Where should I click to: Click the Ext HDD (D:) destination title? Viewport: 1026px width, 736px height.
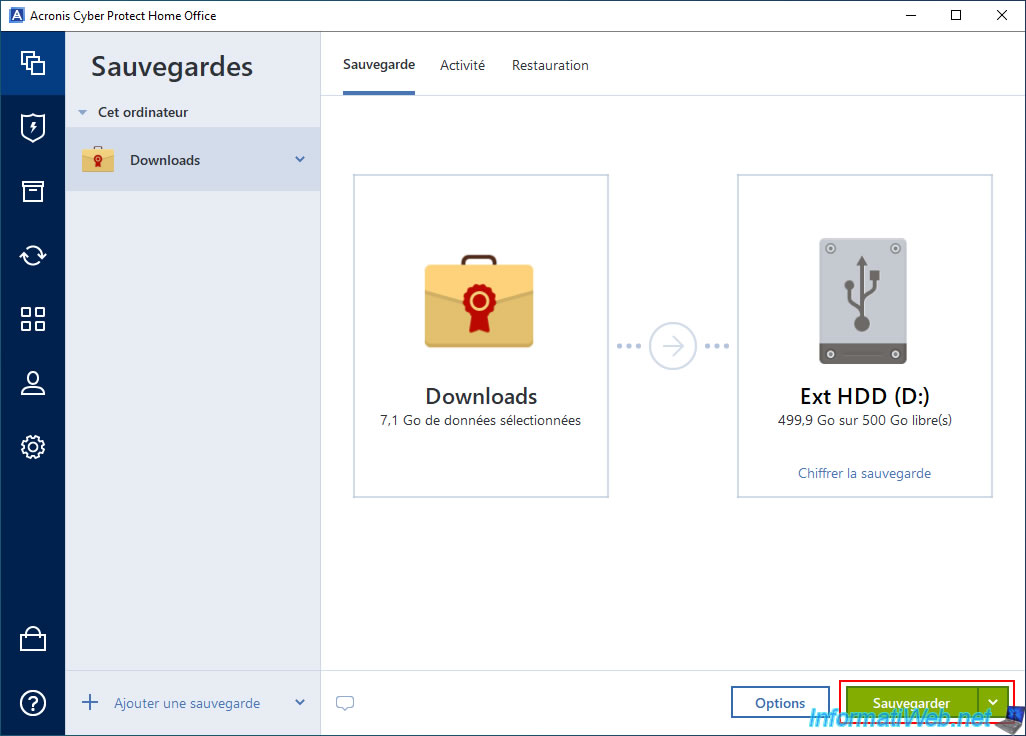coord(864,396)
